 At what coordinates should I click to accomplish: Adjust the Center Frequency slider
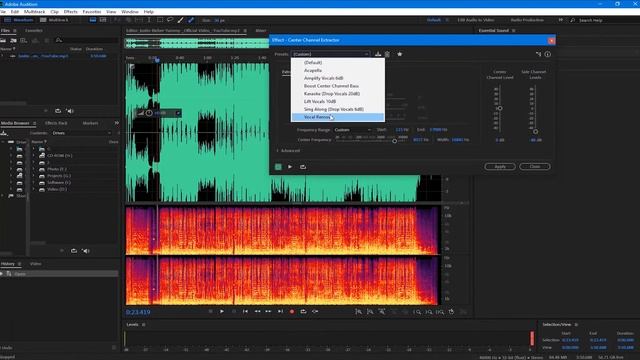coord(394,141)
